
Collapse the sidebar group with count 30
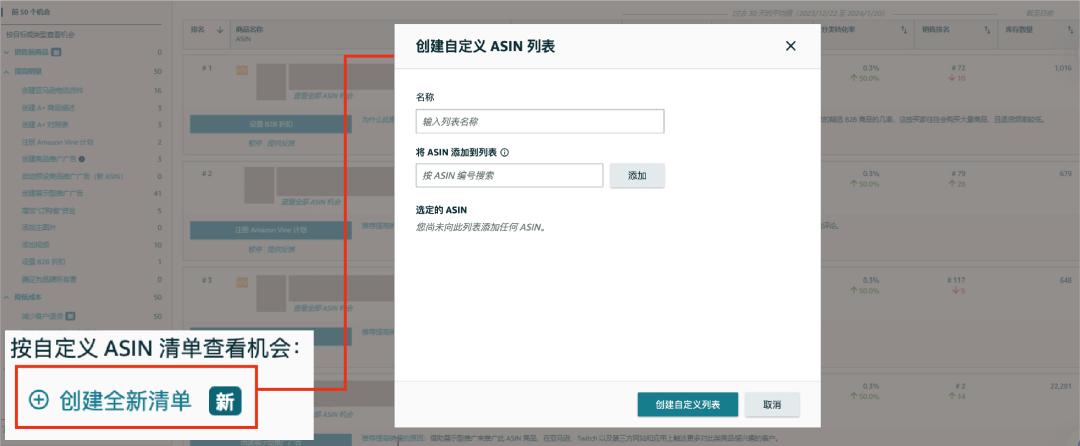[x=7, y=71]
